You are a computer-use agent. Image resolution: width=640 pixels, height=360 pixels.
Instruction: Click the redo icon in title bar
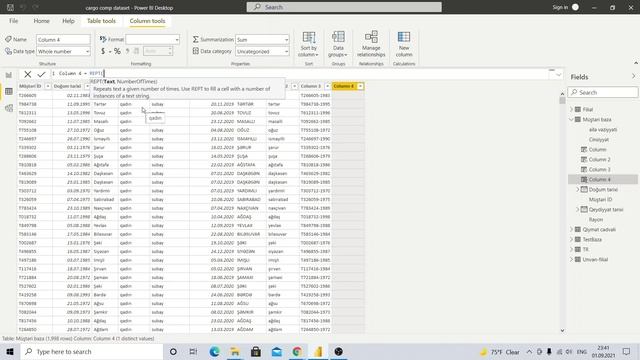36,7
